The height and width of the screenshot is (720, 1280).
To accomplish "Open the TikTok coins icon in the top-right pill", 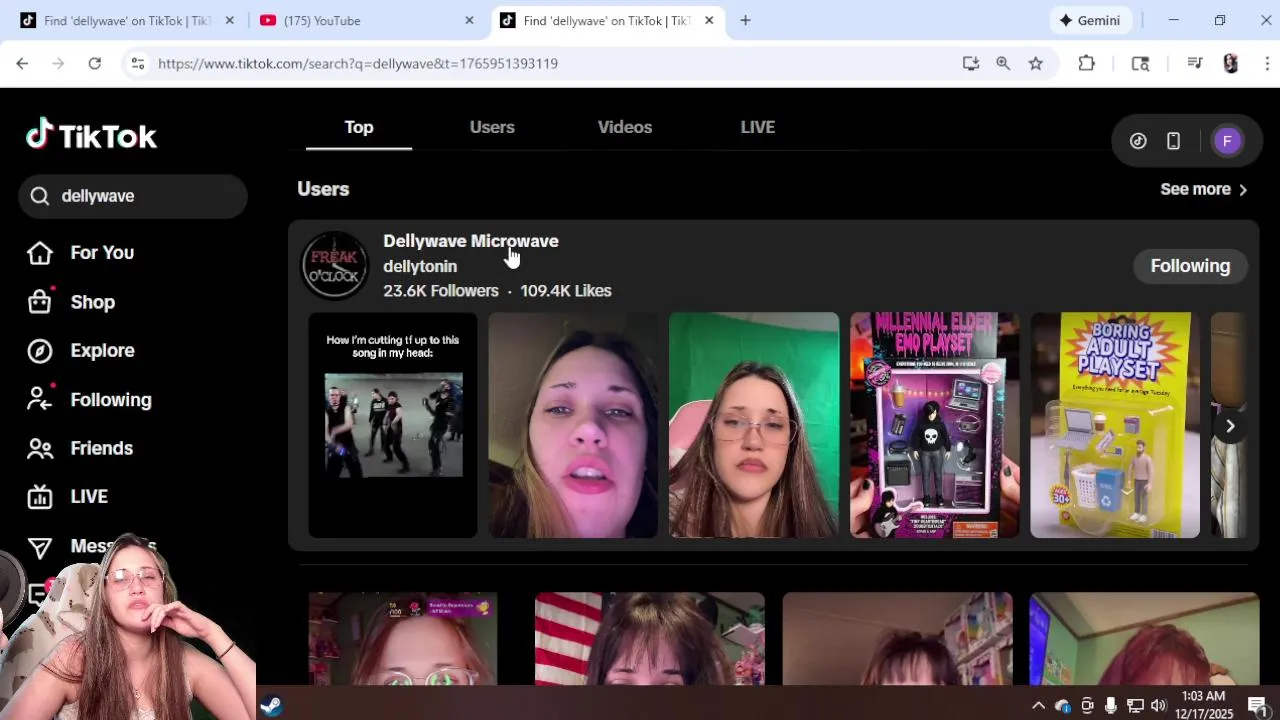I will click(x=1138, y=141).
